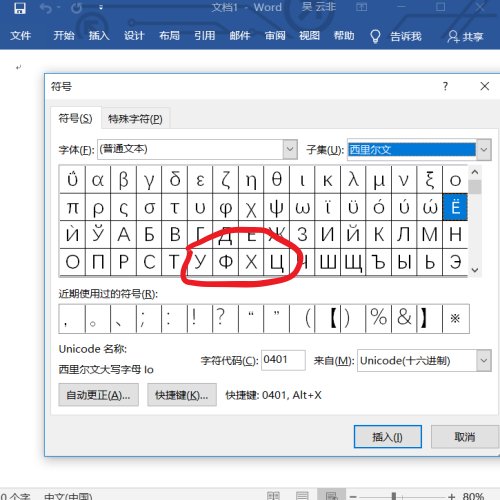The height and width of the screenshot is (500, 500).
Task: Click the ribbon display options icon
Action: [361, 7]
